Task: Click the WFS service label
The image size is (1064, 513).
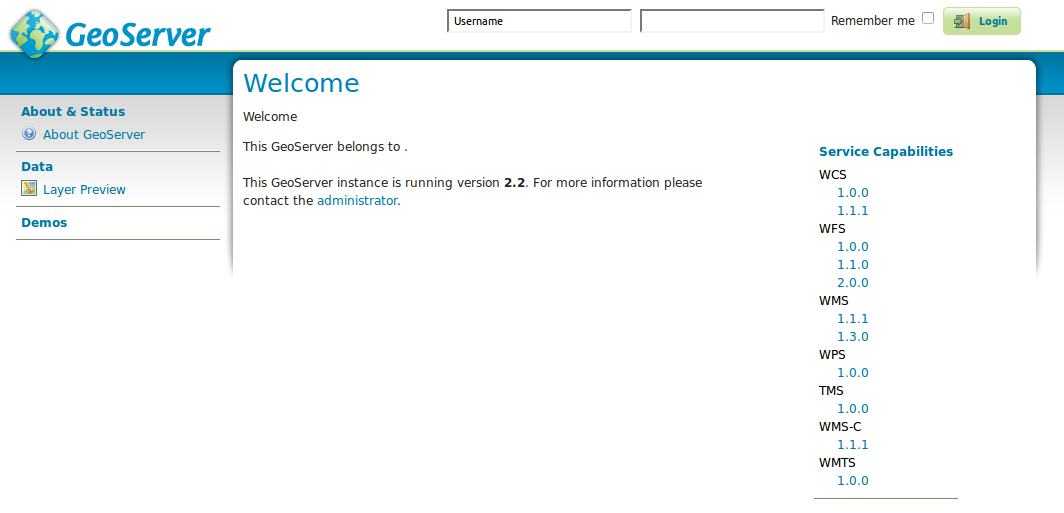Action: pyautogui.click(x=832, y=229)
